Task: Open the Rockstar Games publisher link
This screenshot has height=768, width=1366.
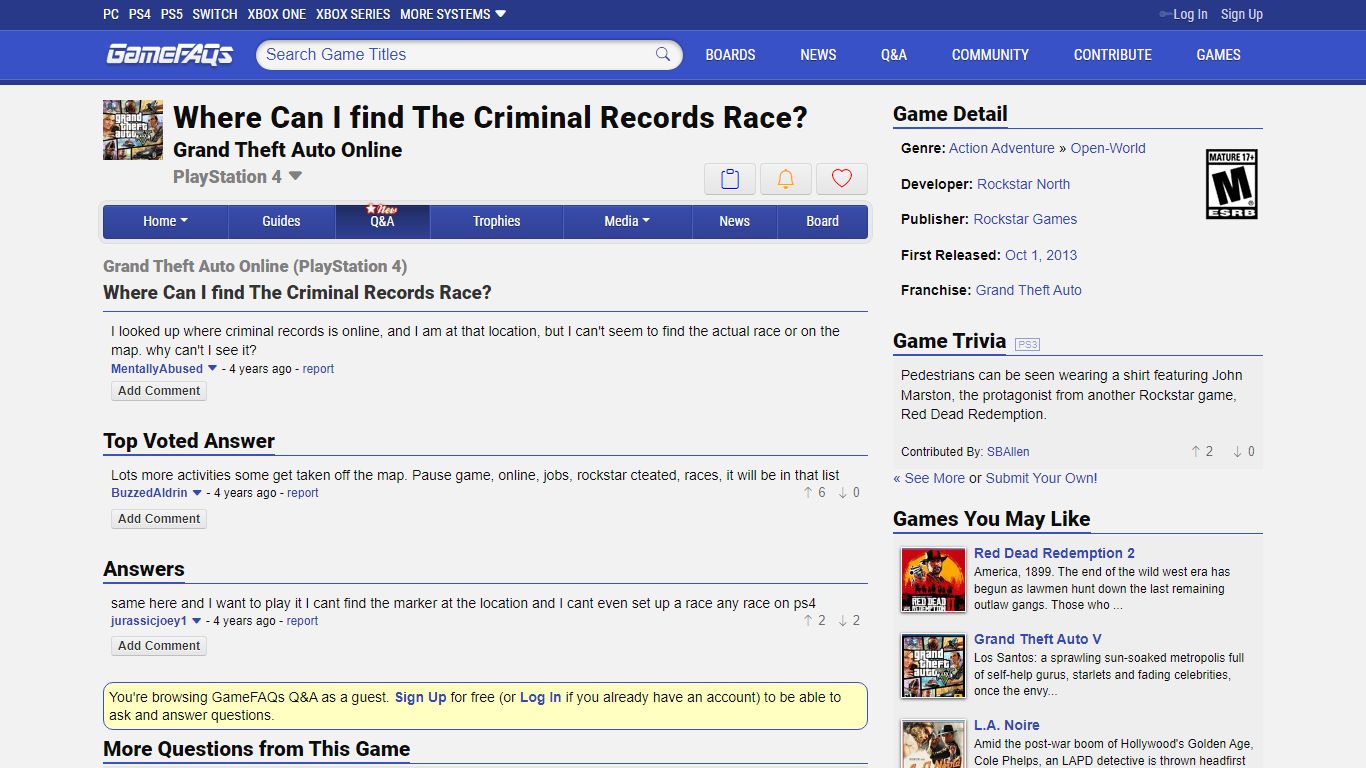Action: point(1025,219)
